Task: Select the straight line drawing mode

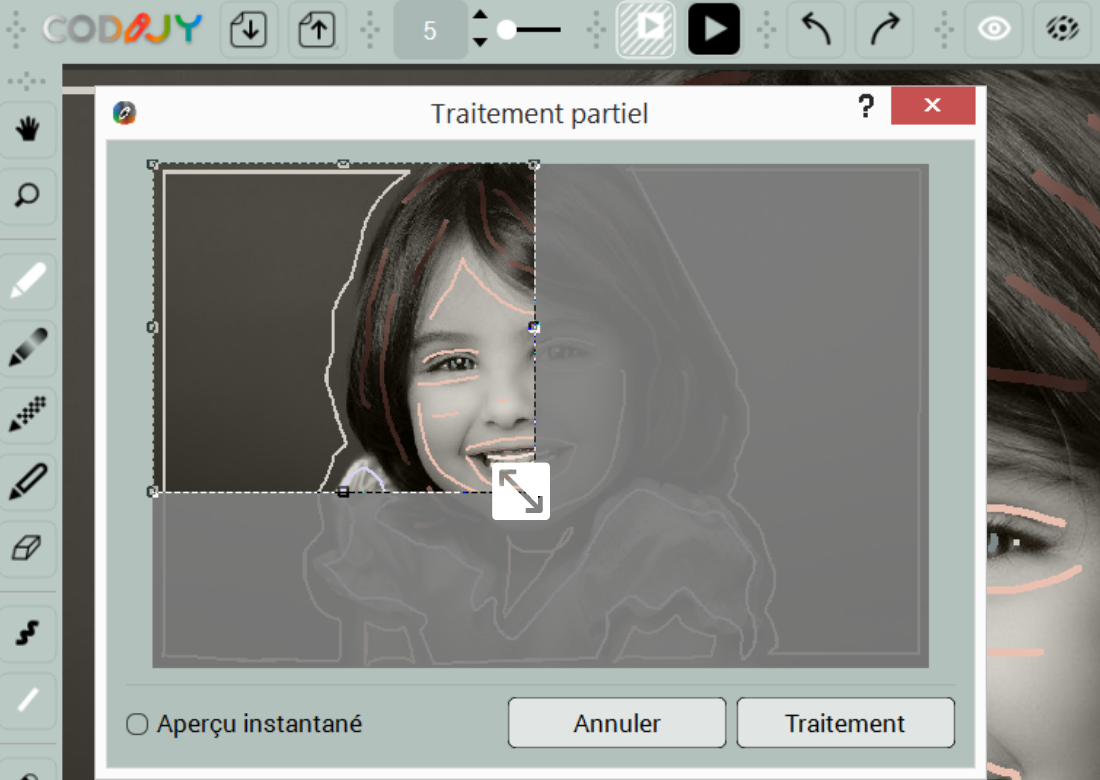Action: [x=27, y=700]
